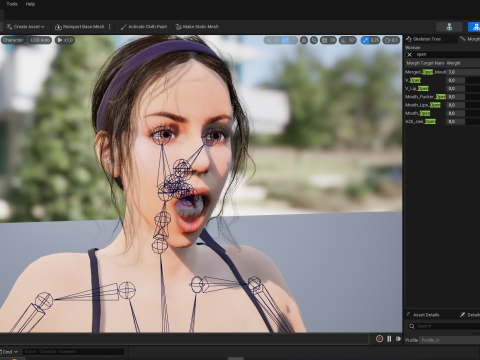Select the Rotate gizmo tool
The width and height of the screenshot is (480, 360).
click(285, 40)
